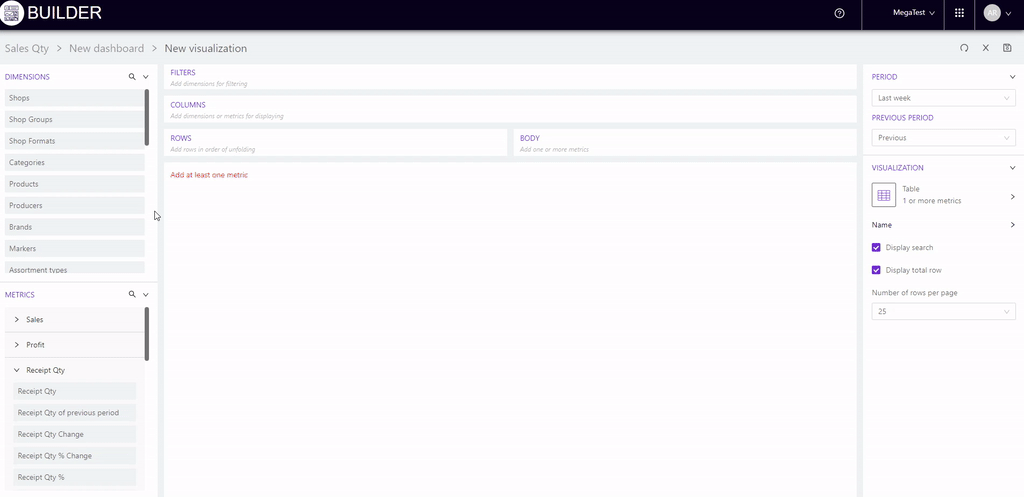Open the apps grid menu
The height and width of the screenshot is (499, 1024).
(x=959, y=13)
